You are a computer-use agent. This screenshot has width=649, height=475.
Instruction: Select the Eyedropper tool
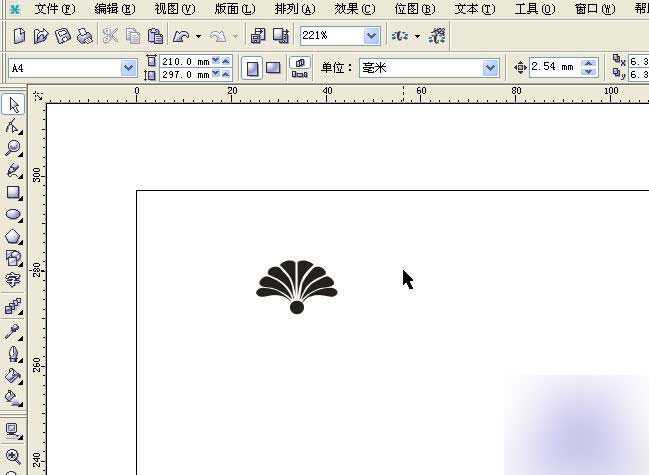13,332
